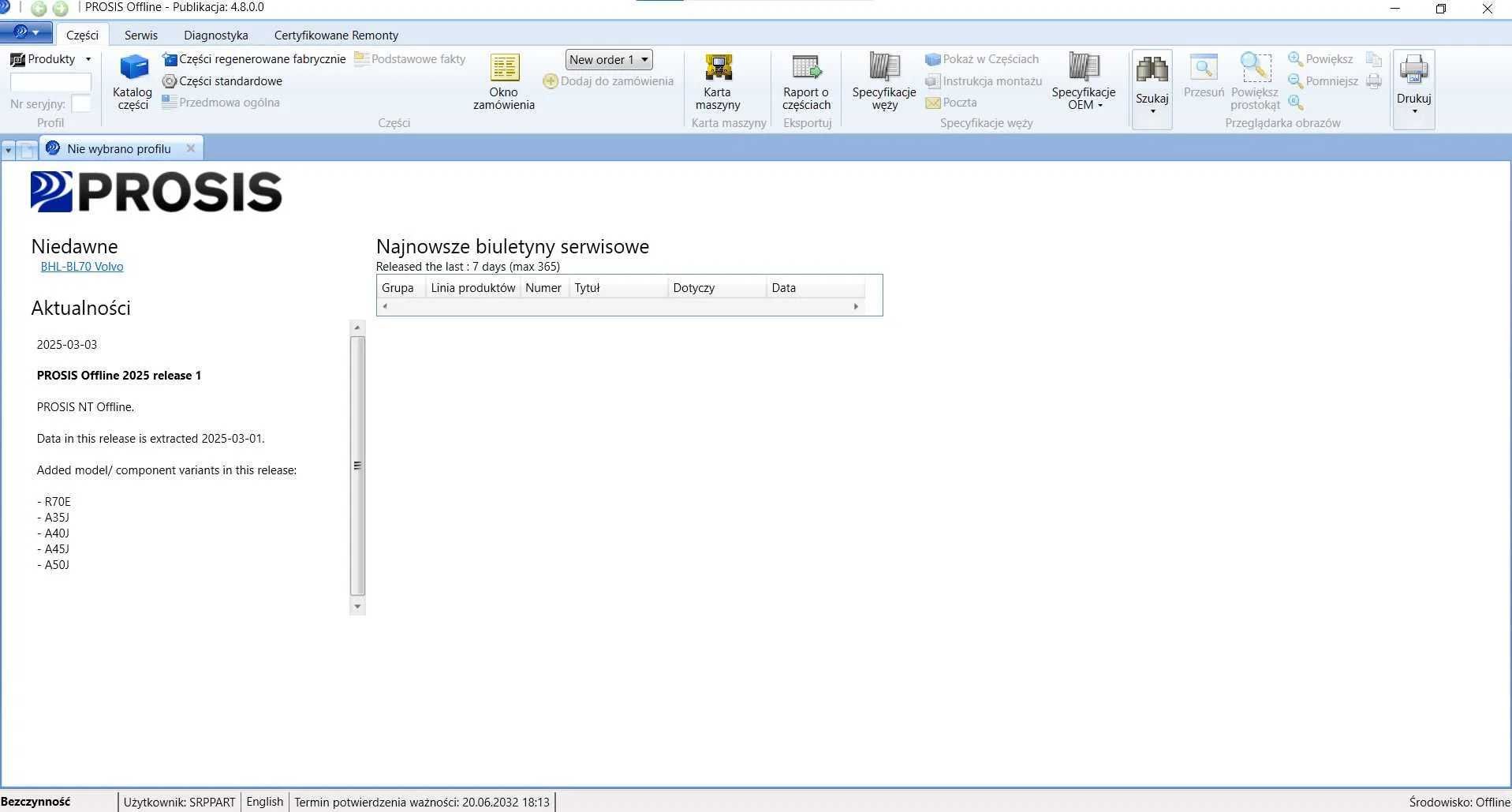Open the Okno zamówienia order window
The width and height of the screenshot is (1512, 812).
tap(504, 82)
